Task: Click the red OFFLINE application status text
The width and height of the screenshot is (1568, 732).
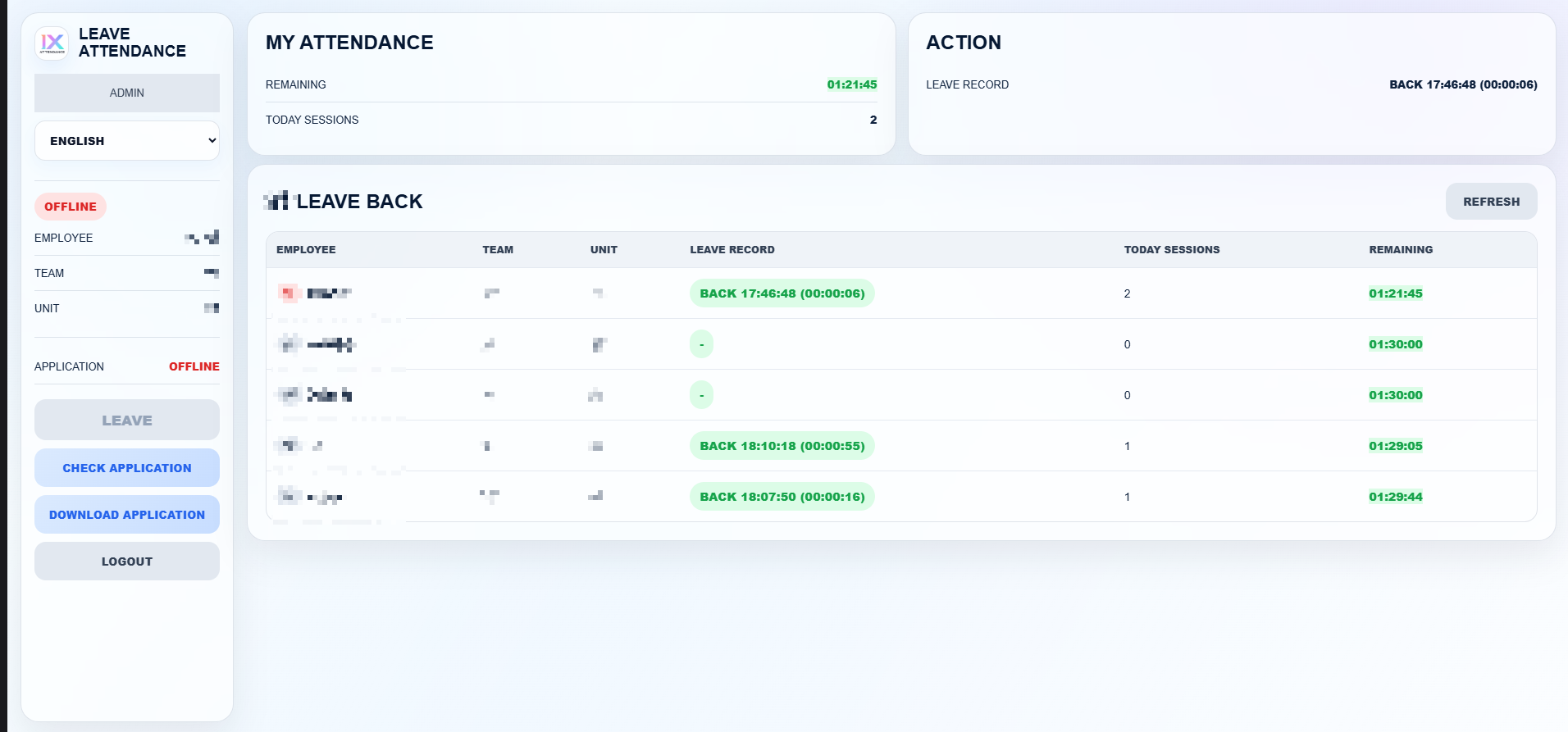Action: [194, 366]
